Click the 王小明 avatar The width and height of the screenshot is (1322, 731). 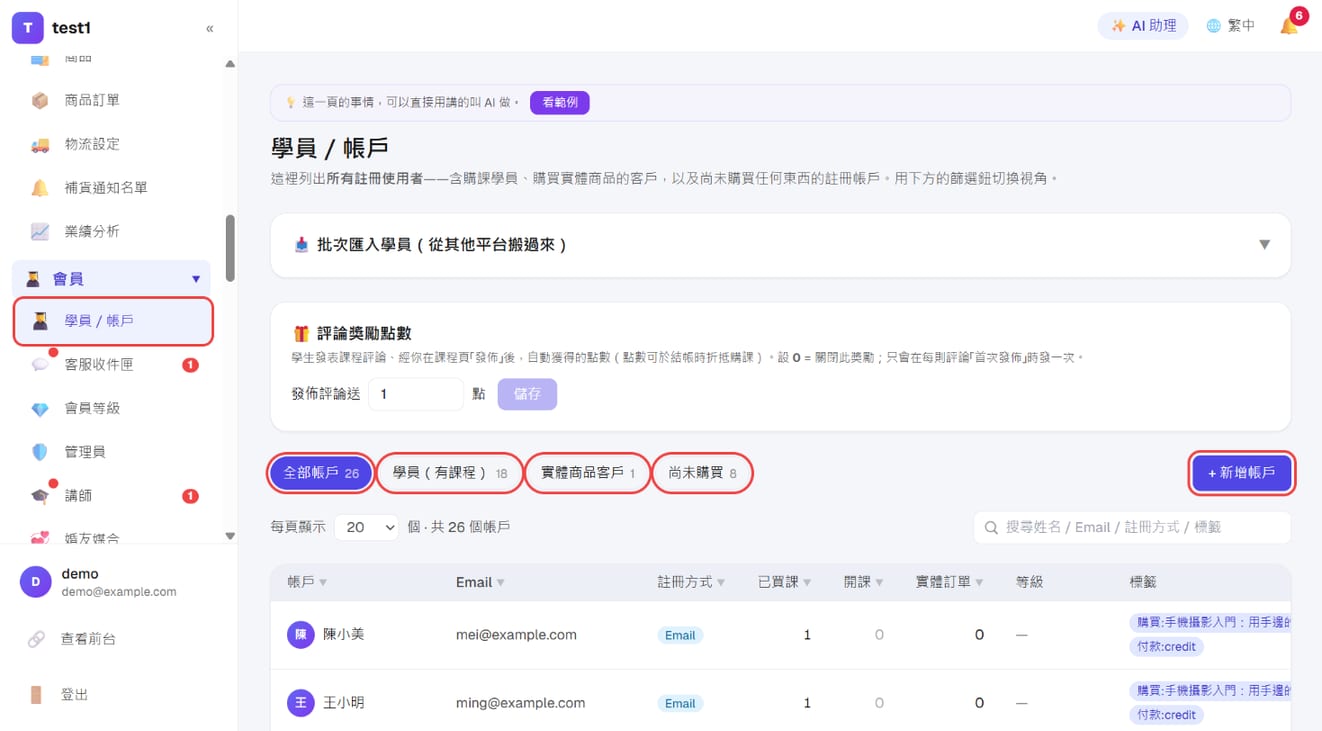click(x=301, y=703)
